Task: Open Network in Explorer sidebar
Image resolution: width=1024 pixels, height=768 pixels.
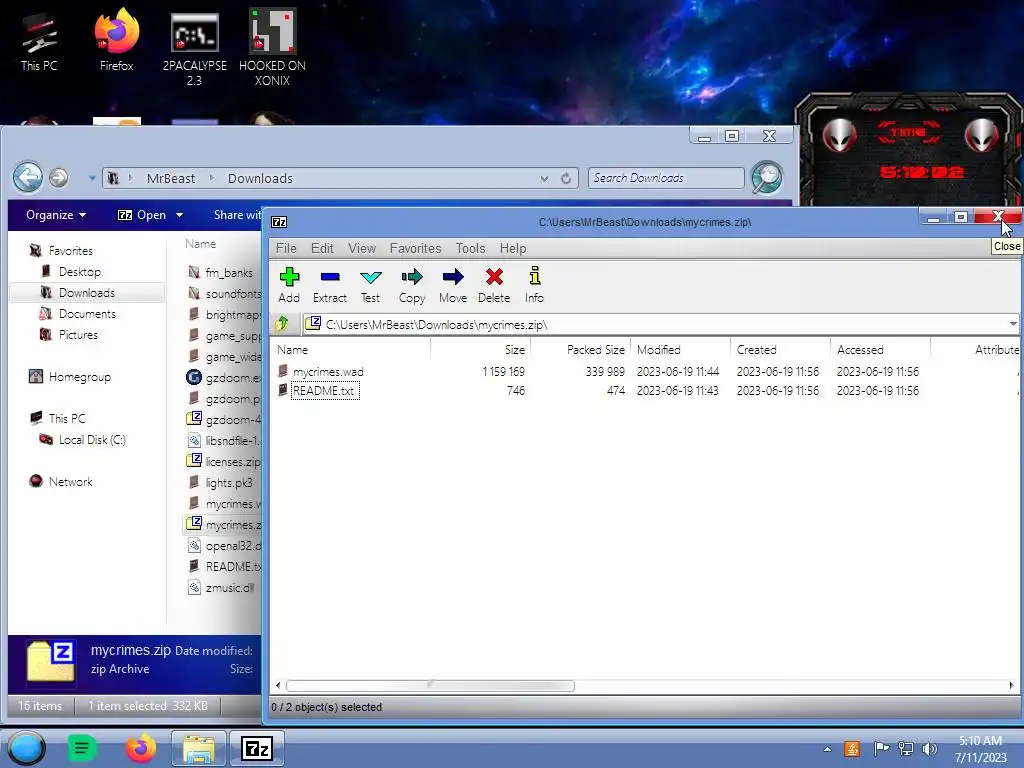Action: (x=70, y=481)
